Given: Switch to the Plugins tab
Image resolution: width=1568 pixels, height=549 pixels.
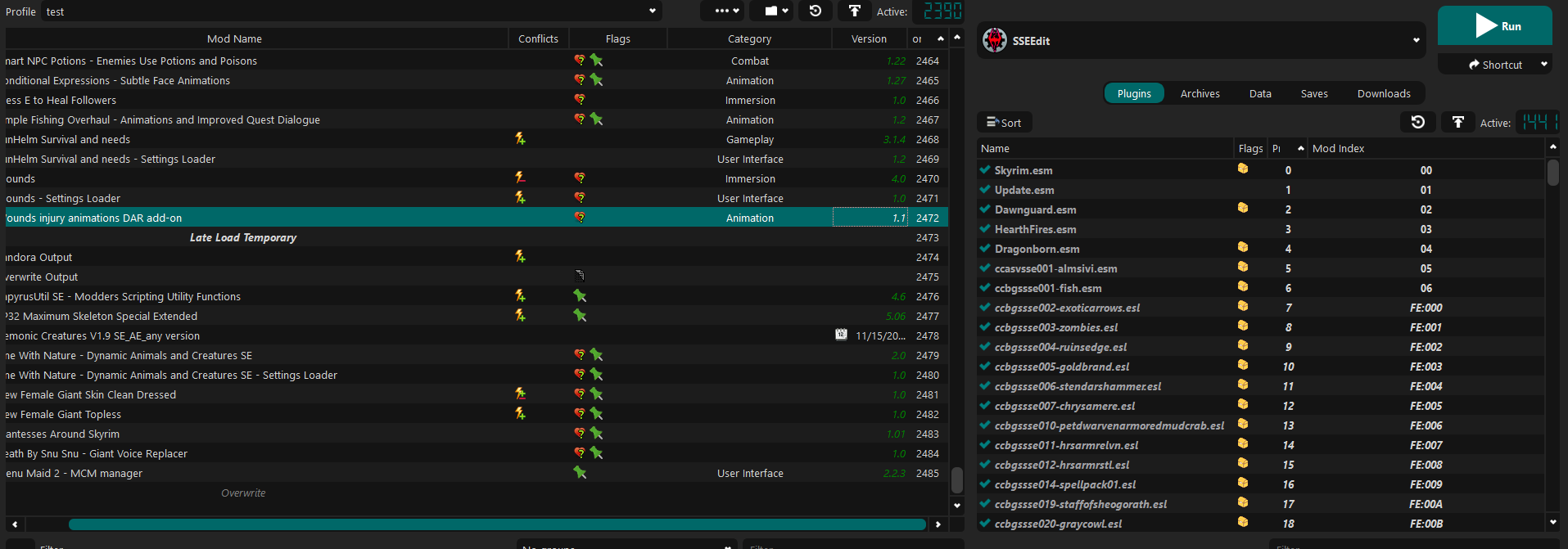Looking at the screenshot, I should 1134,93.
